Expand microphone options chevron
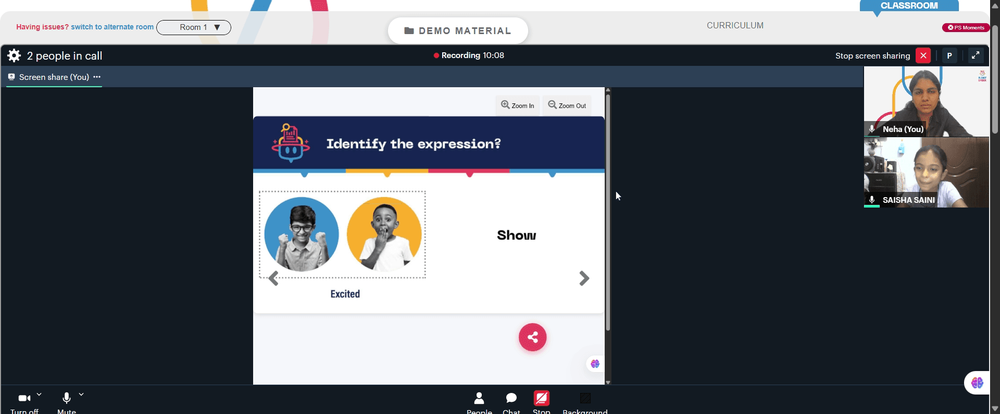 tap(81, 394)
